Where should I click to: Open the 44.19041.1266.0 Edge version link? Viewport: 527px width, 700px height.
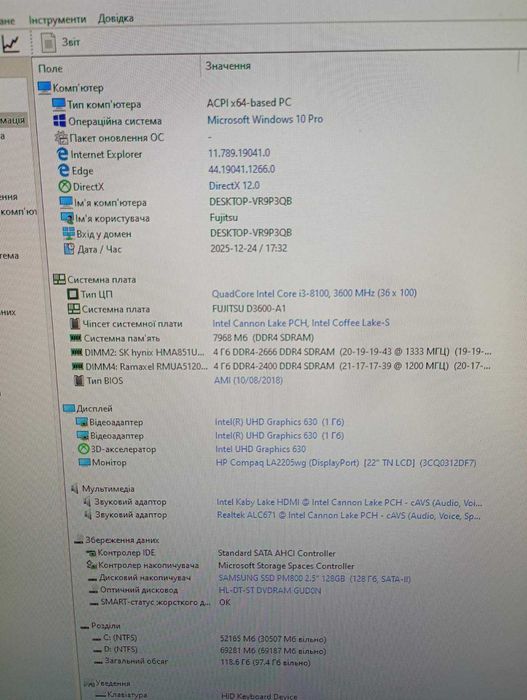point(242,169)
